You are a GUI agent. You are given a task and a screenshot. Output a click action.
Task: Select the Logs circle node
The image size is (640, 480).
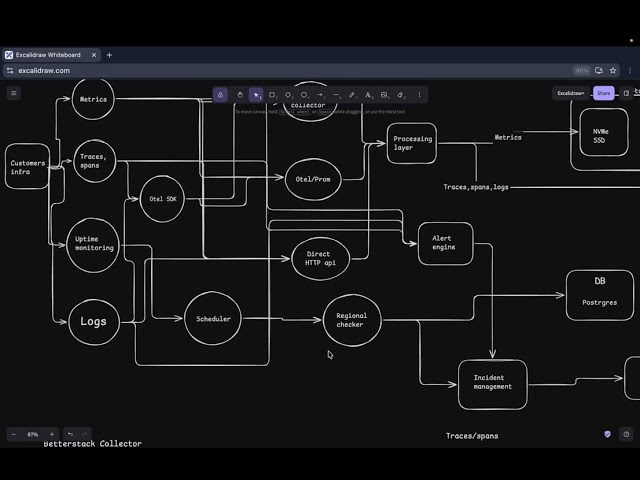pos(94,322)
